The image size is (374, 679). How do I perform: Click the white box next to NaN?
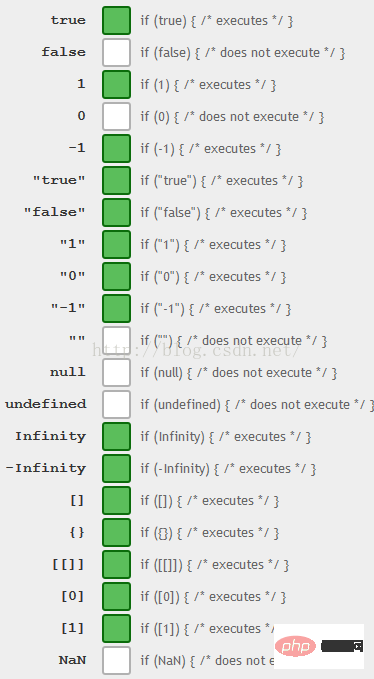click(116, 661)
